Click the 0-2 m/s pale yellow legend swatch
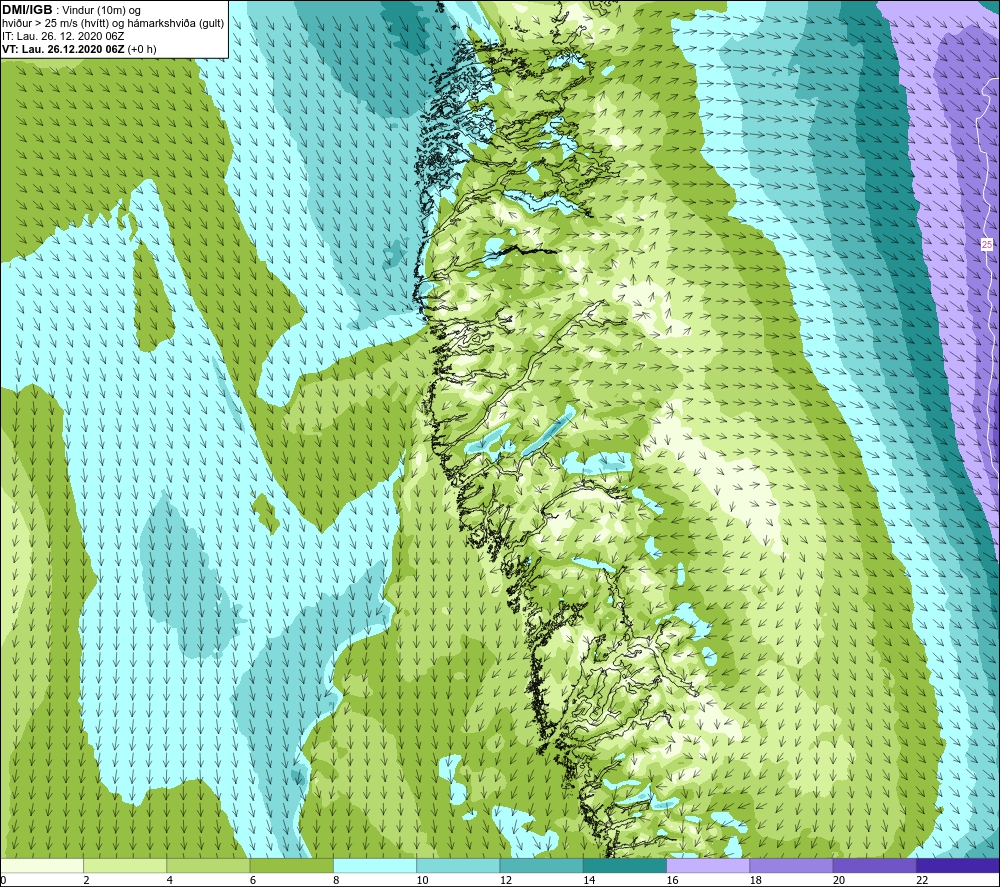Screen dimensions: 1000x887 pyautogui.click(x=42, y=865)
